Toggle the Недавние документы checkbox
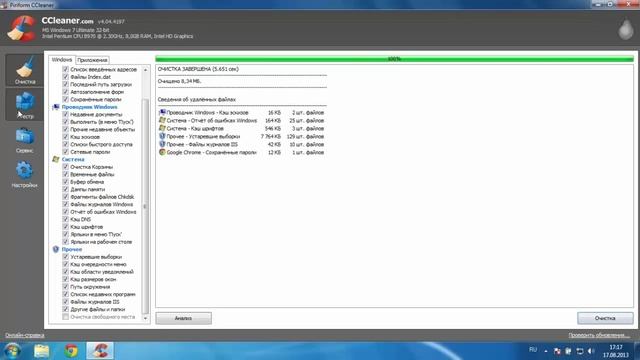The image size is (640, 360). (x=65, y=114)
